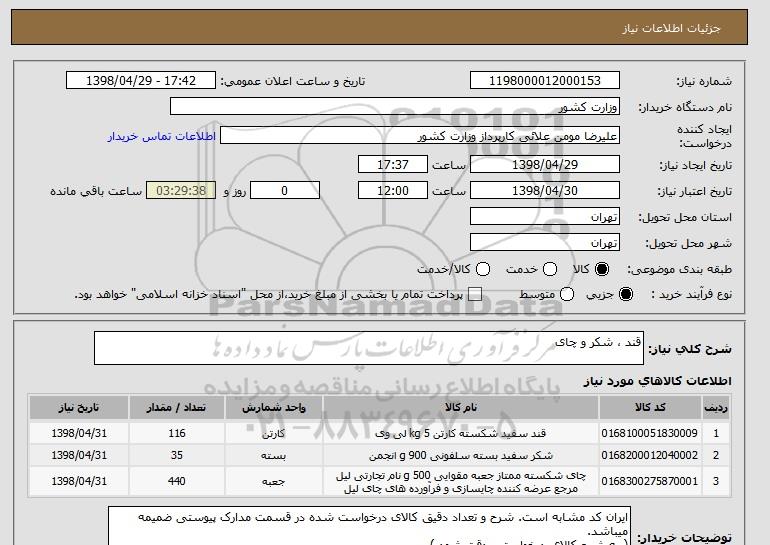Click the کارتن unit cell
Viewport: 770px width, 545px height.
point(274,434)
